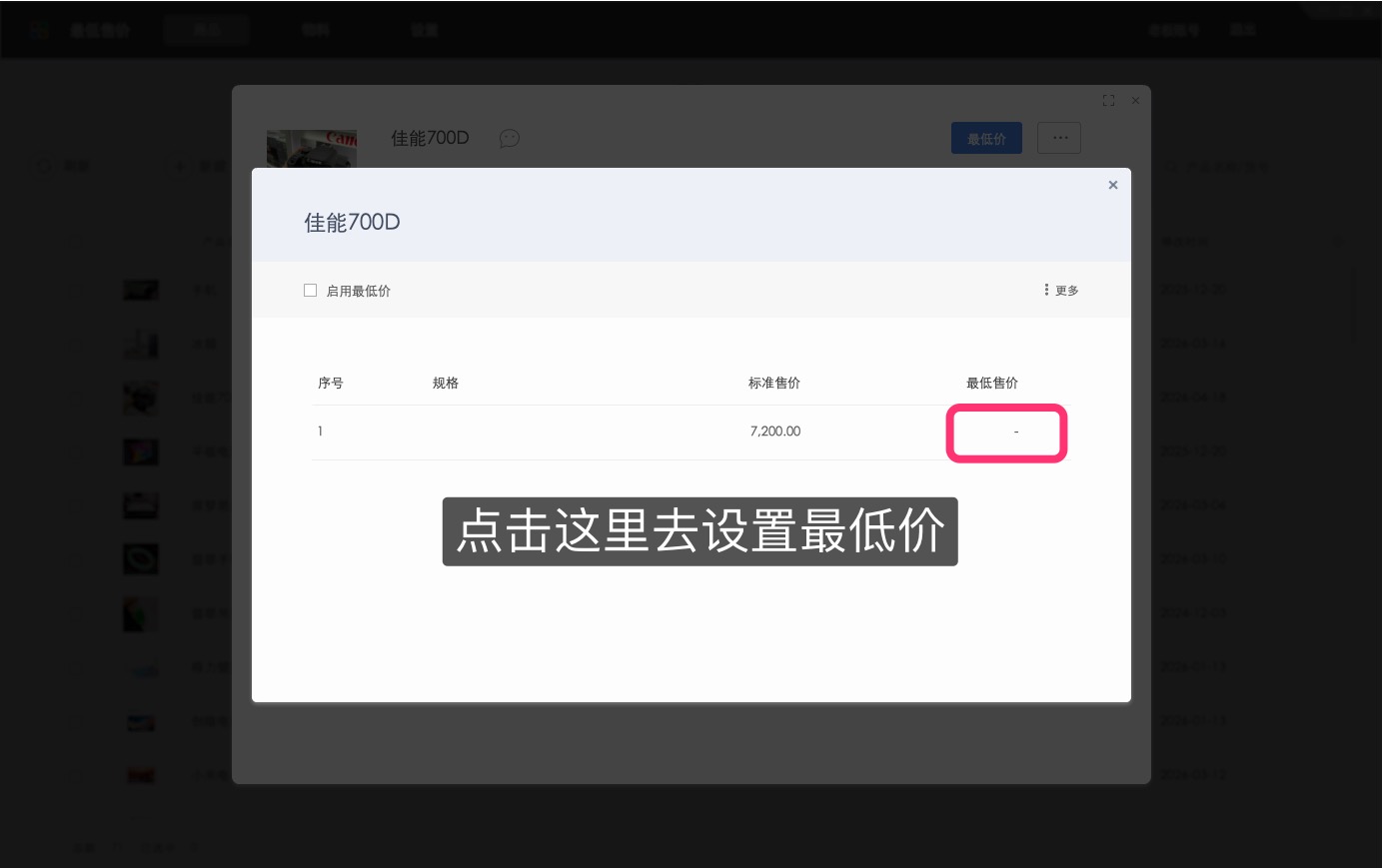Close the background product detail panel
The image size is (1383, 868).
tap(1135, 101)
